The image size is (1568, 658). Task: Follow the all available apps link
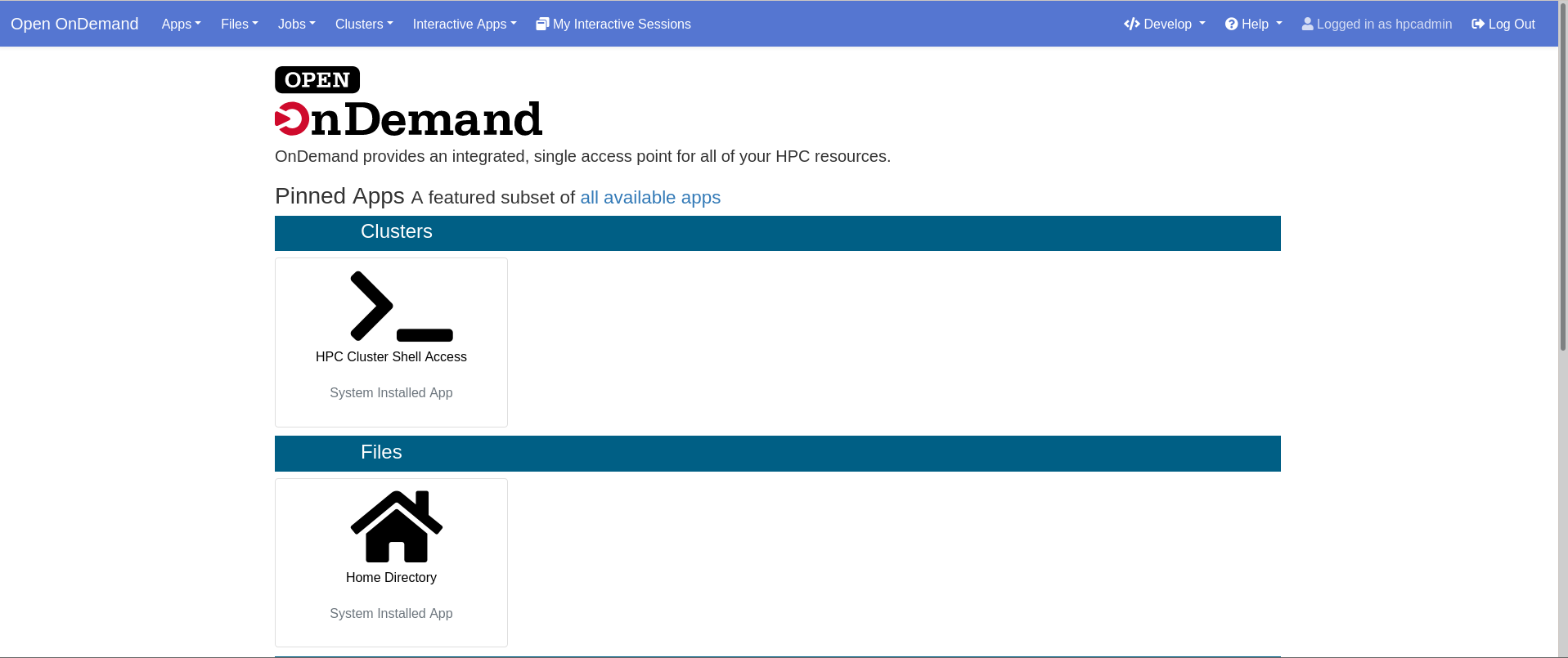[x=650, y=198]
